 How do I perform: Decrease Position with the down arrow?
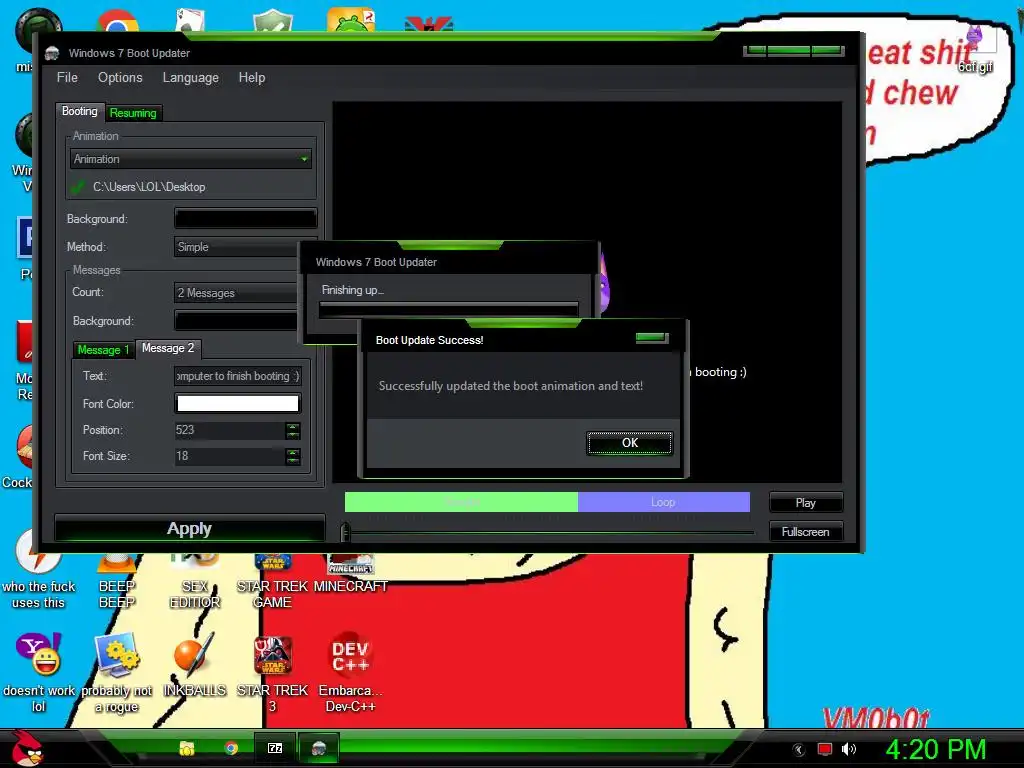(x=293, y=434)
